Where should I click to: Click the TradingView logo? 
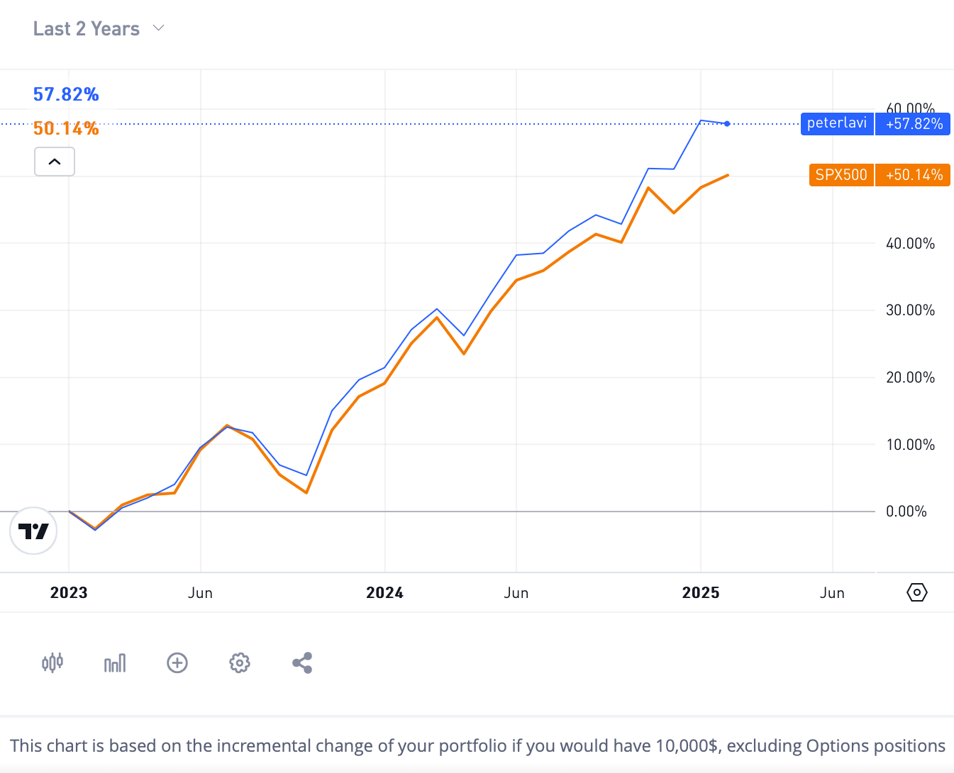[33, 531]
